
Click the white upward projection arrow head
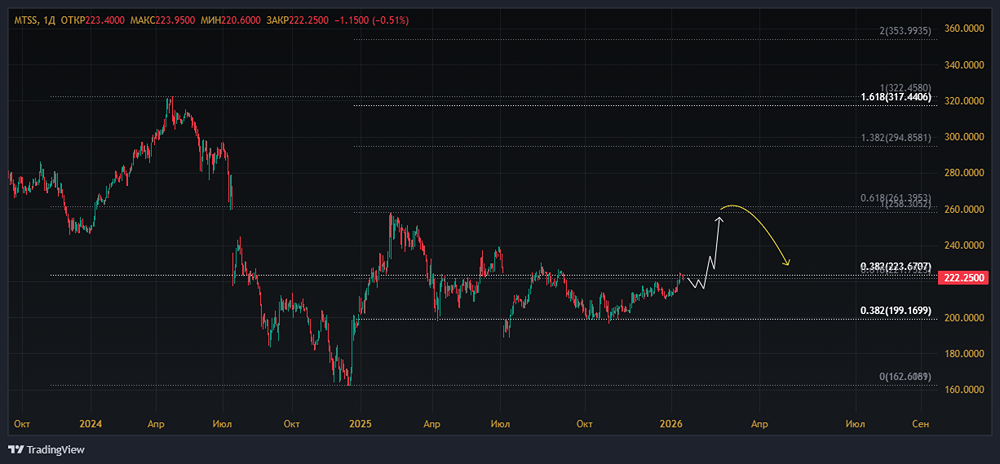tap(719, 217)
